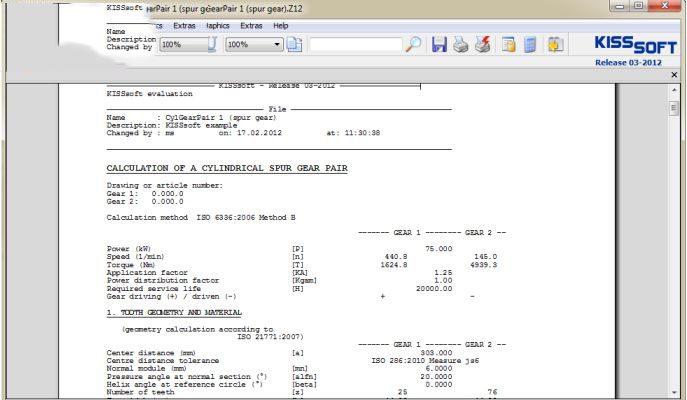The image size is (687, 400).
Task: Click the pages icon beside zoom
Action: coord(294,44)
